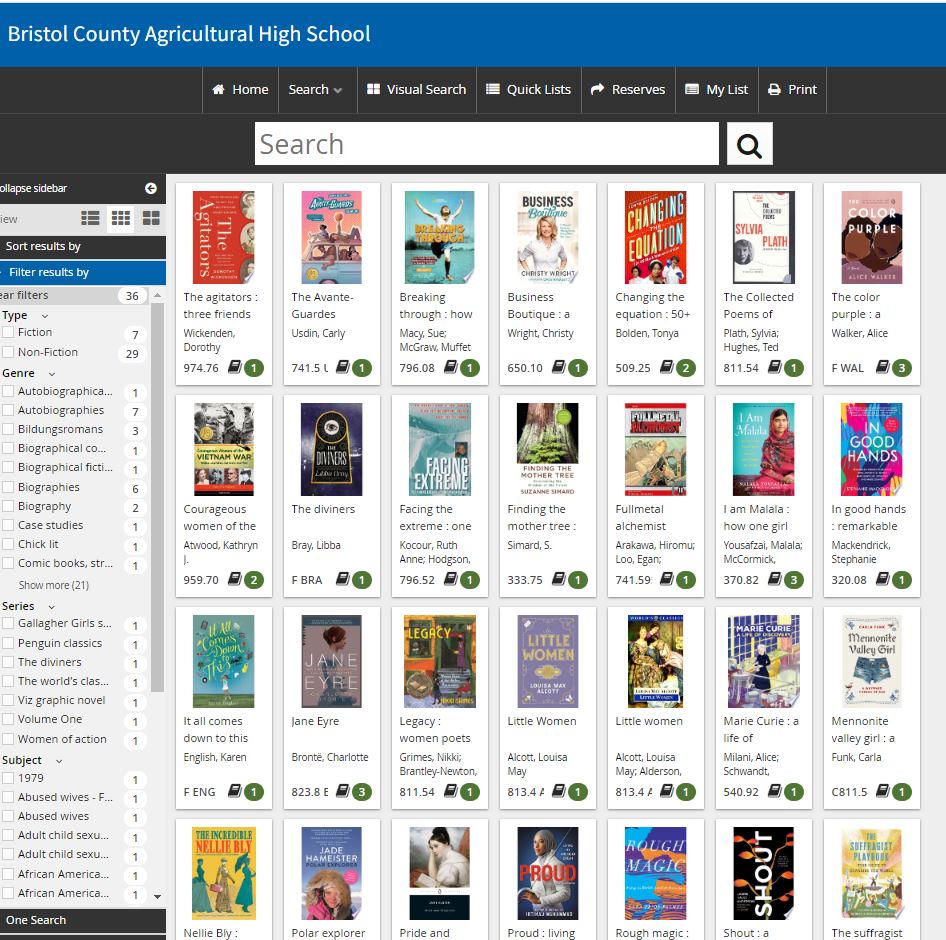Tick the Biographies genre checkbox
Screen dimensions: 946x940
pyautogui.click(x=8, y=487)
